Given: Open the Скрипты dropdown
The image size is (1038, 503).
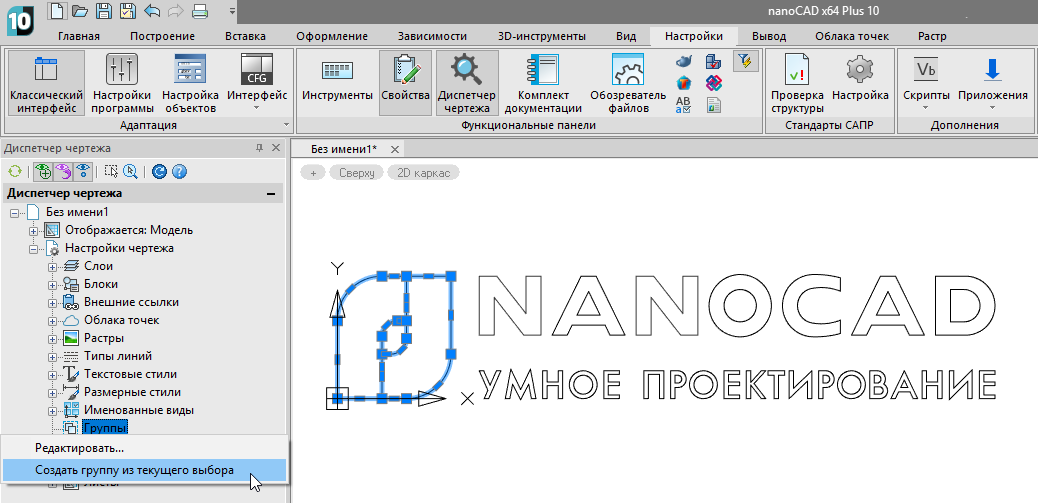Looking at the screenshot, I should [925, 83].
